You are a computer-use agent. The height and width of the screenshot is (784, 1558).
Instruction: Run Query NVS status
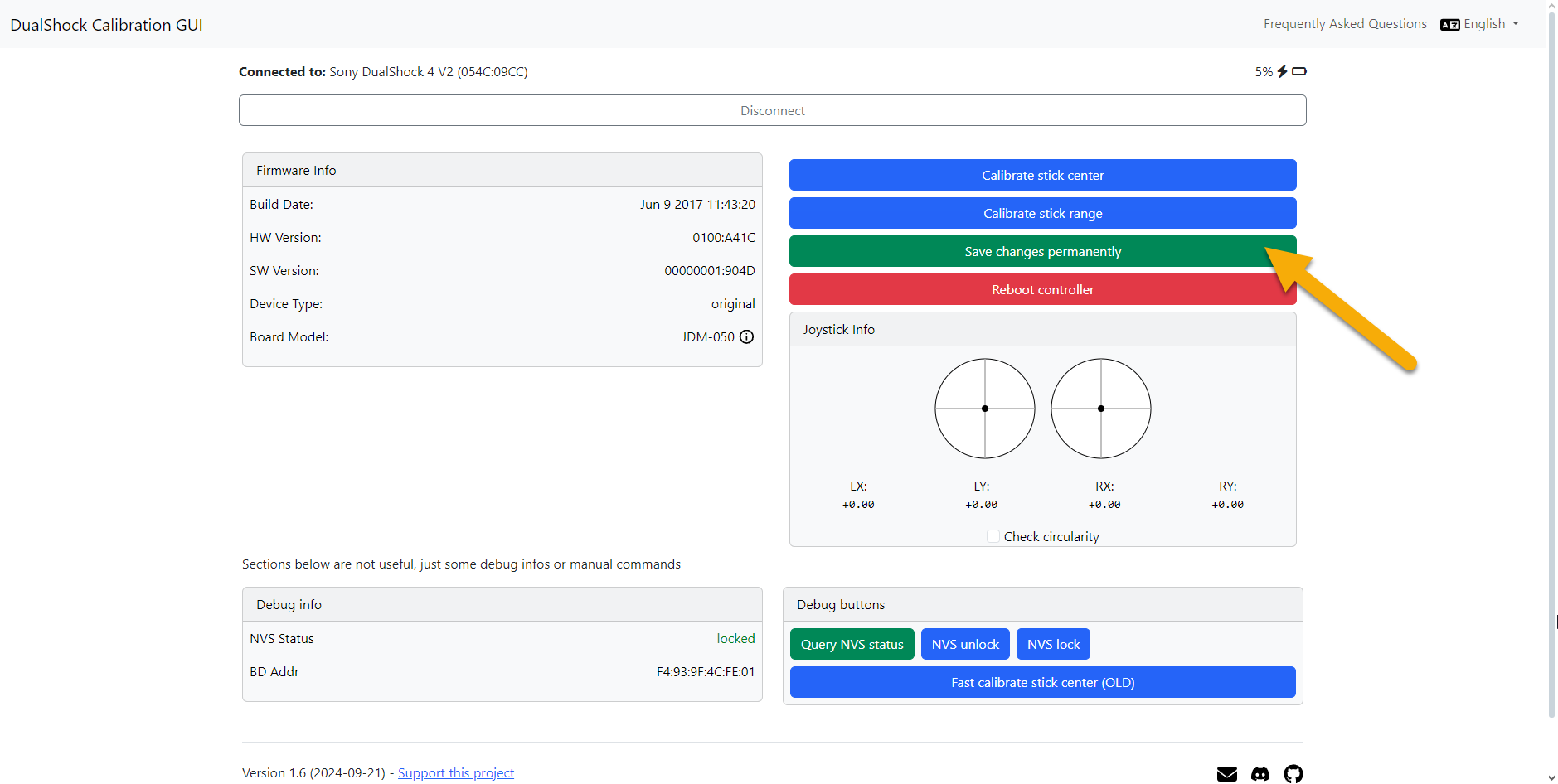(852, 644)
